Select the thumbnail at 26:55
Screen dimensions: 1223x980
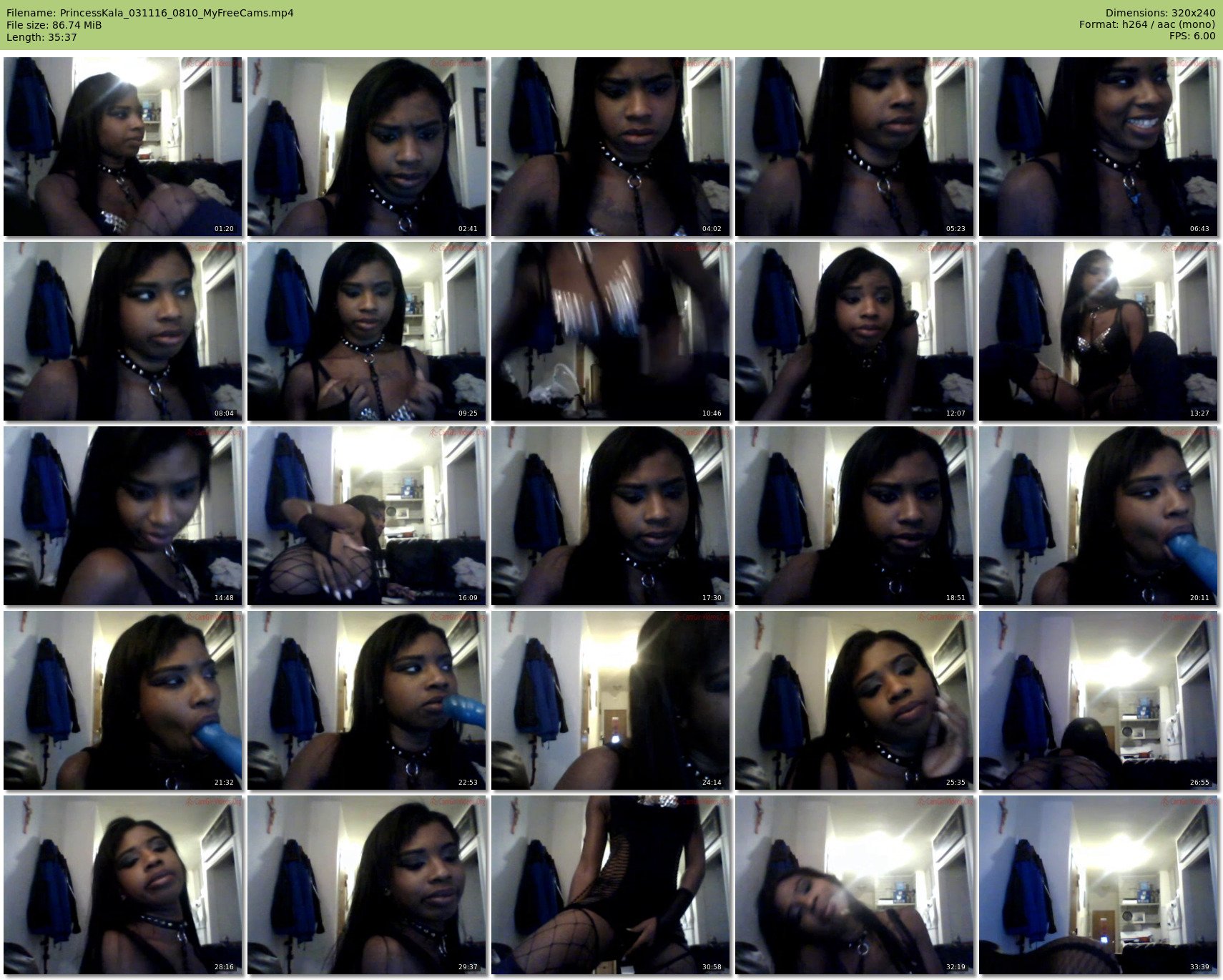tap(1099, 700)
